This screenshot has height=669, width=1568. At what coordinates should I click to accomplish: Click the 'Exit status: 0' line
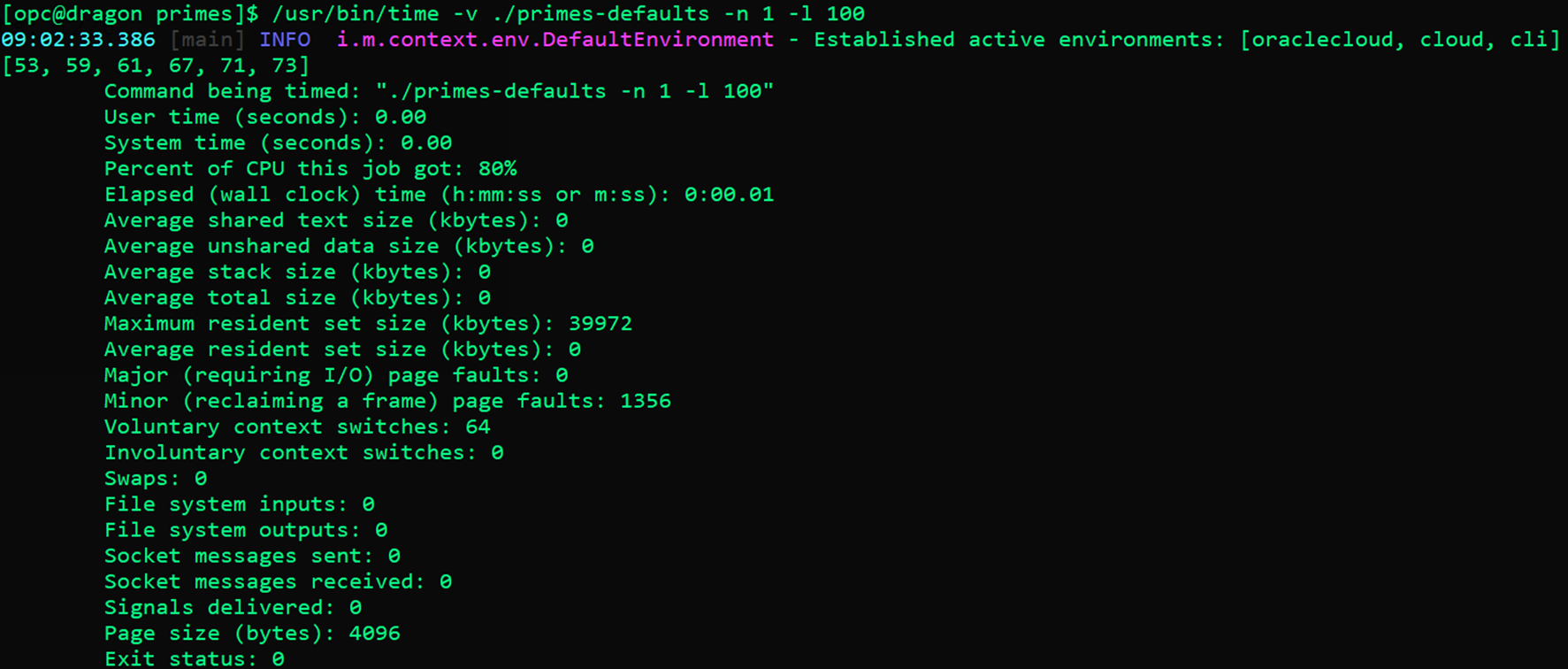[195, 658]
